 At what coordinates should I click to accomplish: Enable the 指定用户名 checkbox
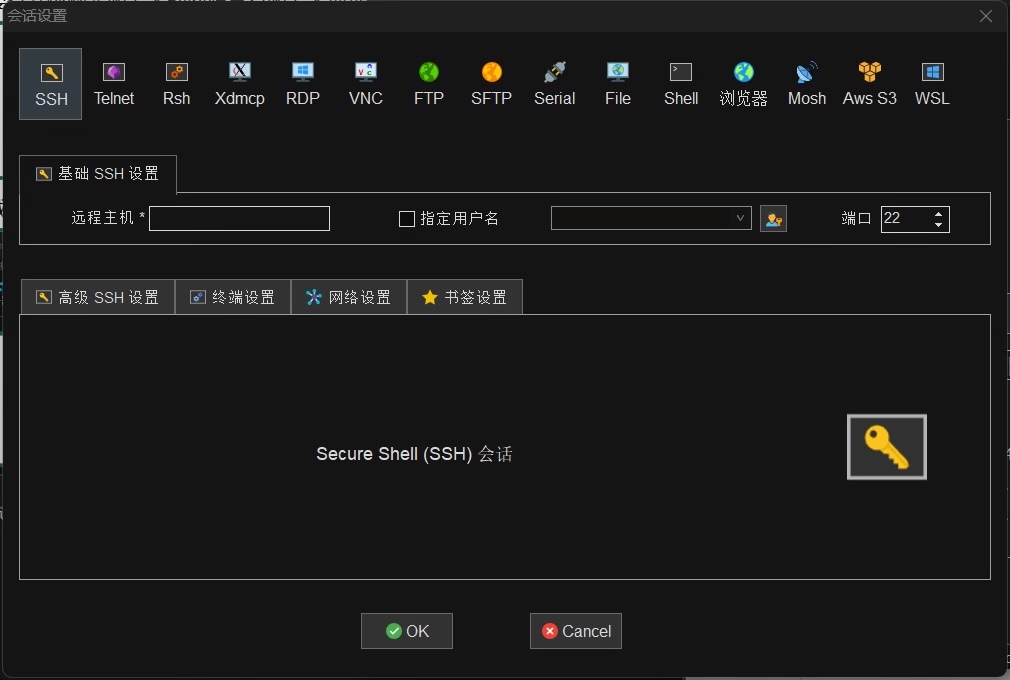point(406,219)
